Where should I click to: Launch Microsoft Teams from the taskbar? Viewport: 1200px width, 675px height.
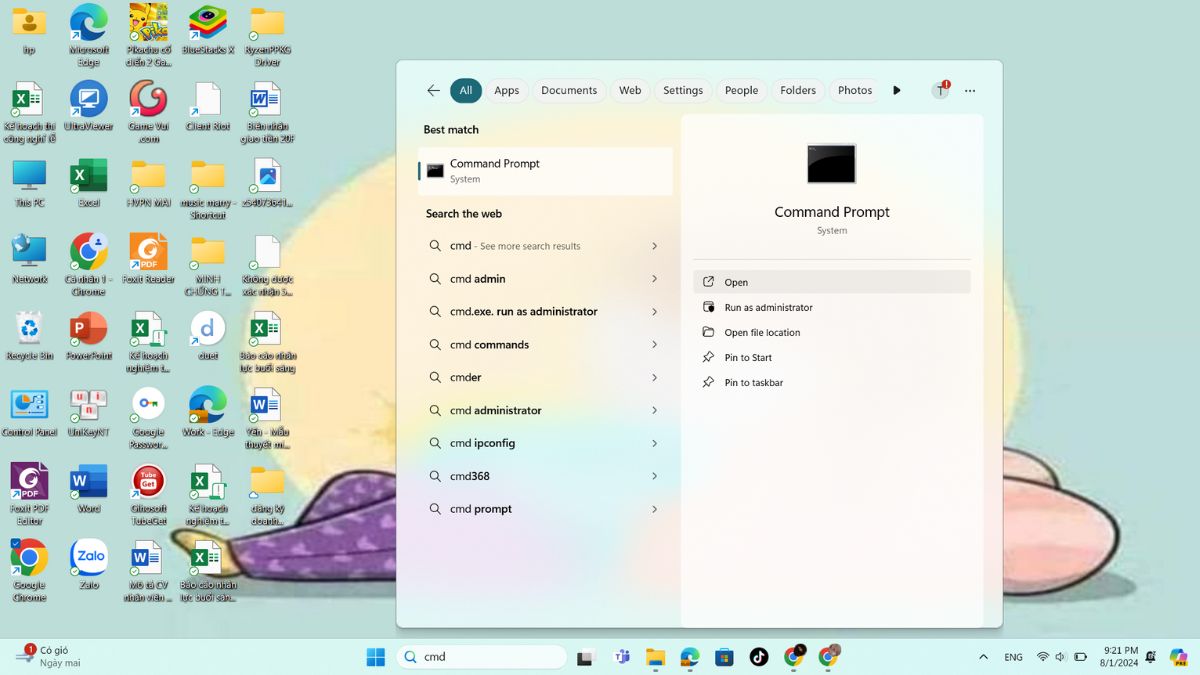(621, 657)
